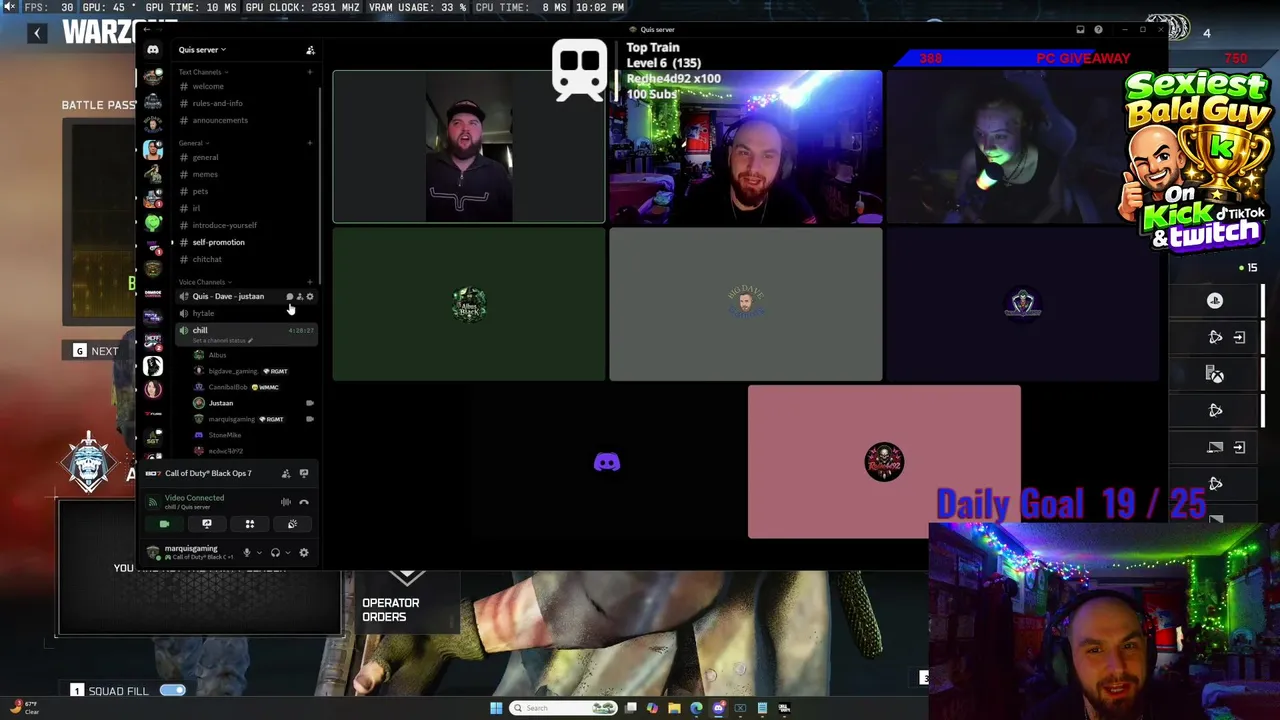1280x720 pixels.
Task: Focus the middle webcam tile with bearded man
Action: (x=746, y=147)
